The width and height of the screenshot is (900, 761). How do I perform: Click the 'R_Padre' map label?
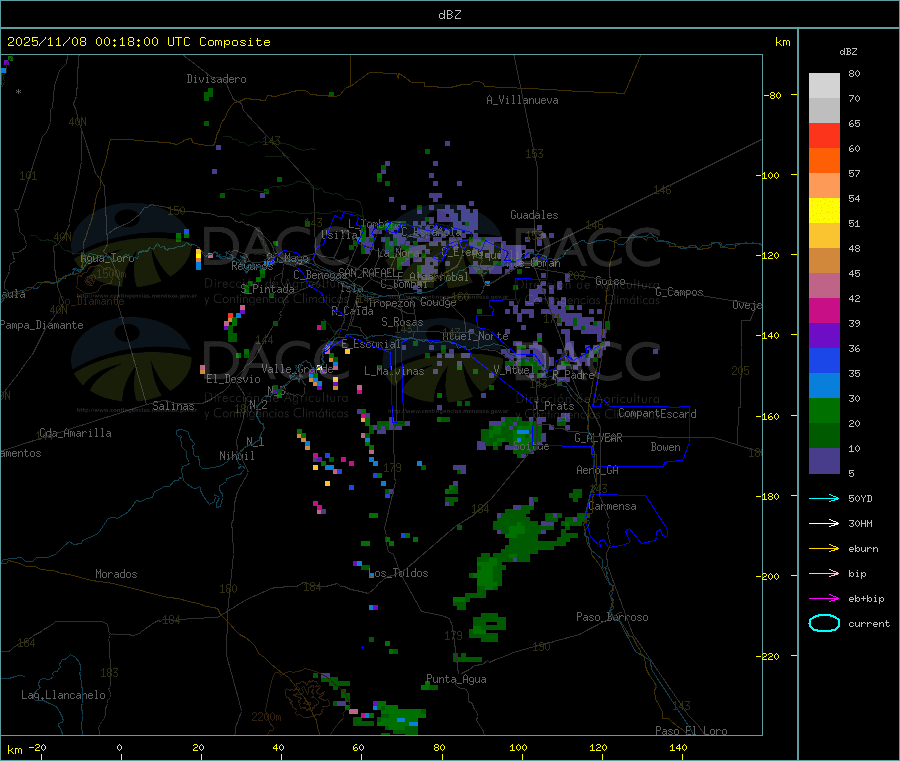pos(573,375)
